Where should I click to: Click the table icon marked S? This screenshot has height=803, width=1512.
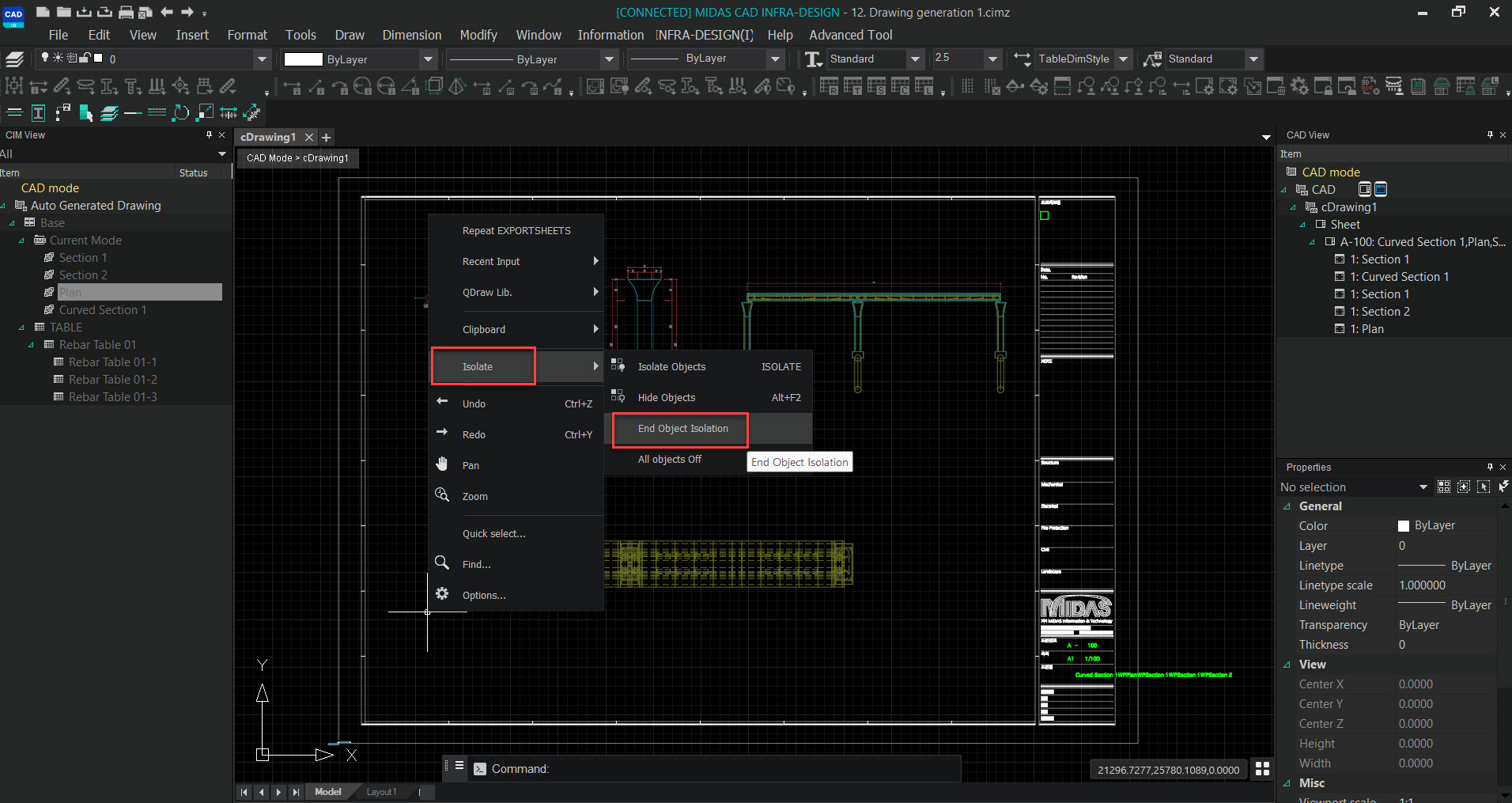coord(876,86)
